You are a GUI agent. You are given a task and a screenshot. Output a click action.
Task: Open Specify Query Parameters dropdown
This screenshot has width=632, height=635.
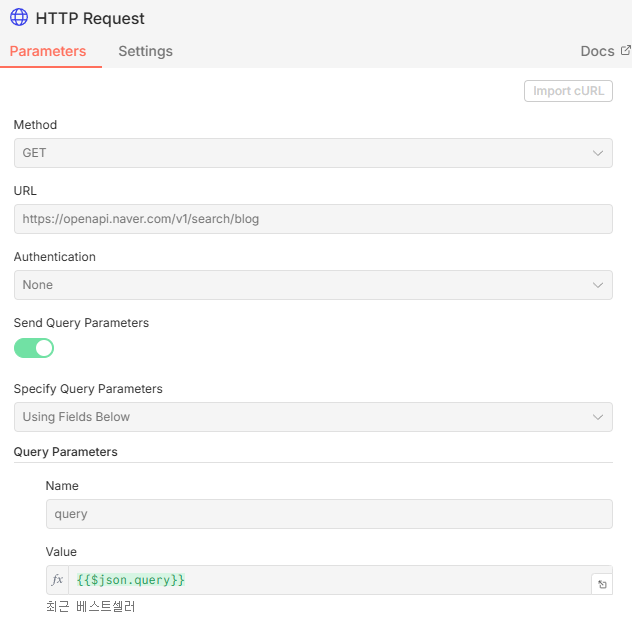[312, 417]
